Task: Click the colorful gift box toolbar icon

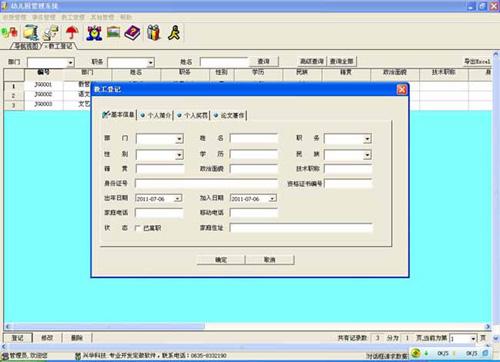Action: [x=154, y=33]
